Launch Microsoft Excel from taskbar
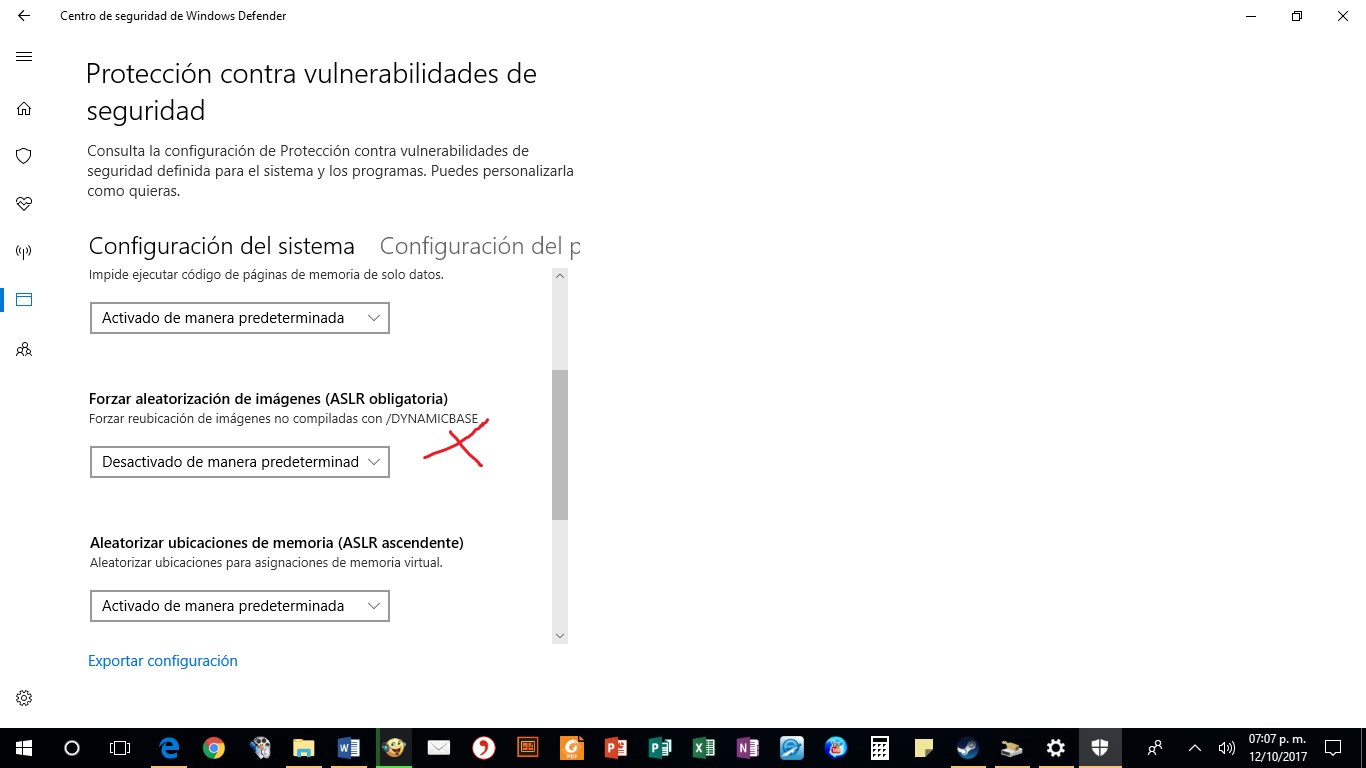This screenshot has width=1366, height=768. (703, 748)
